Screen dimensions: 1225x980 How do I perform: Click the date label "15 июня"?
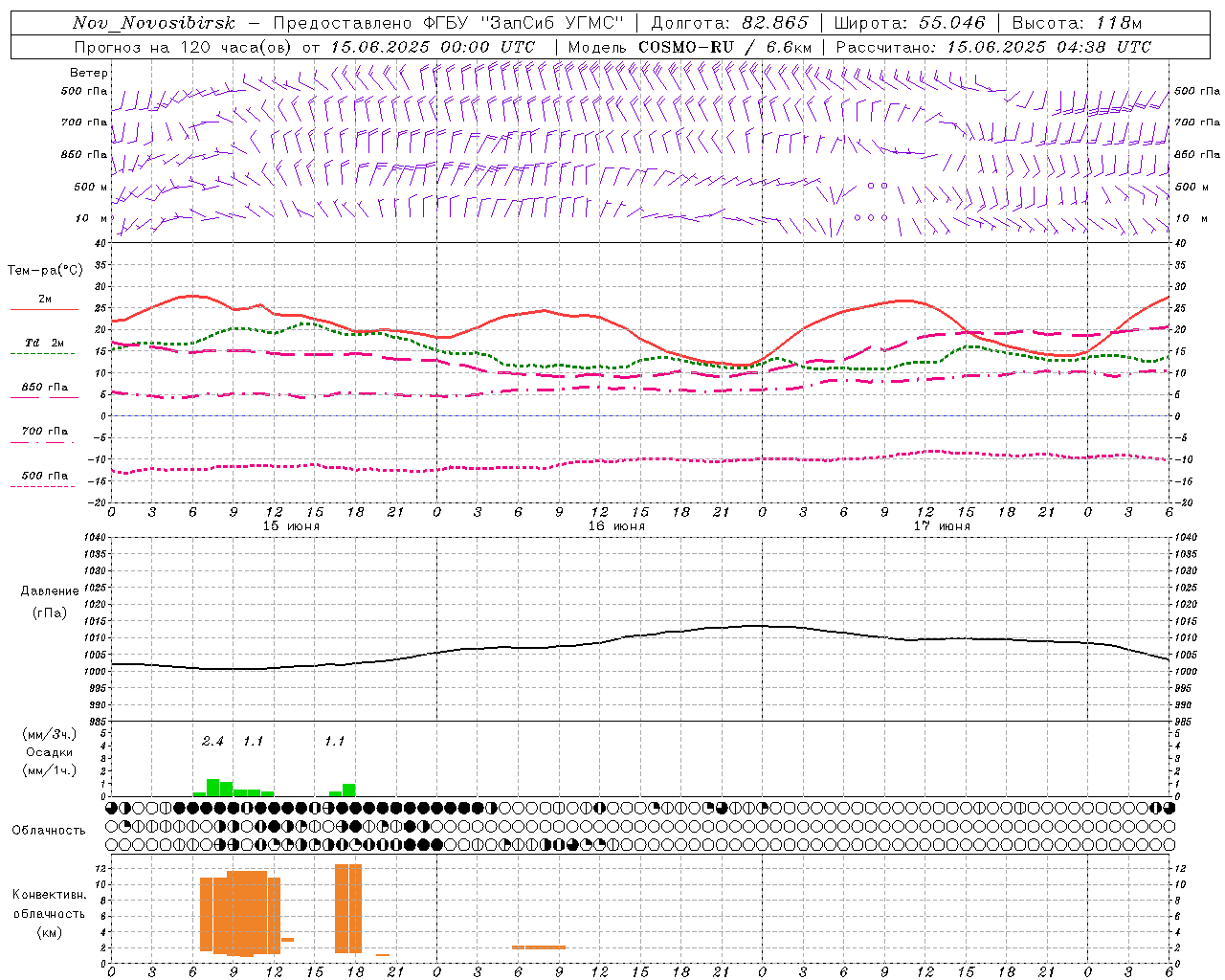click(292, 526)
